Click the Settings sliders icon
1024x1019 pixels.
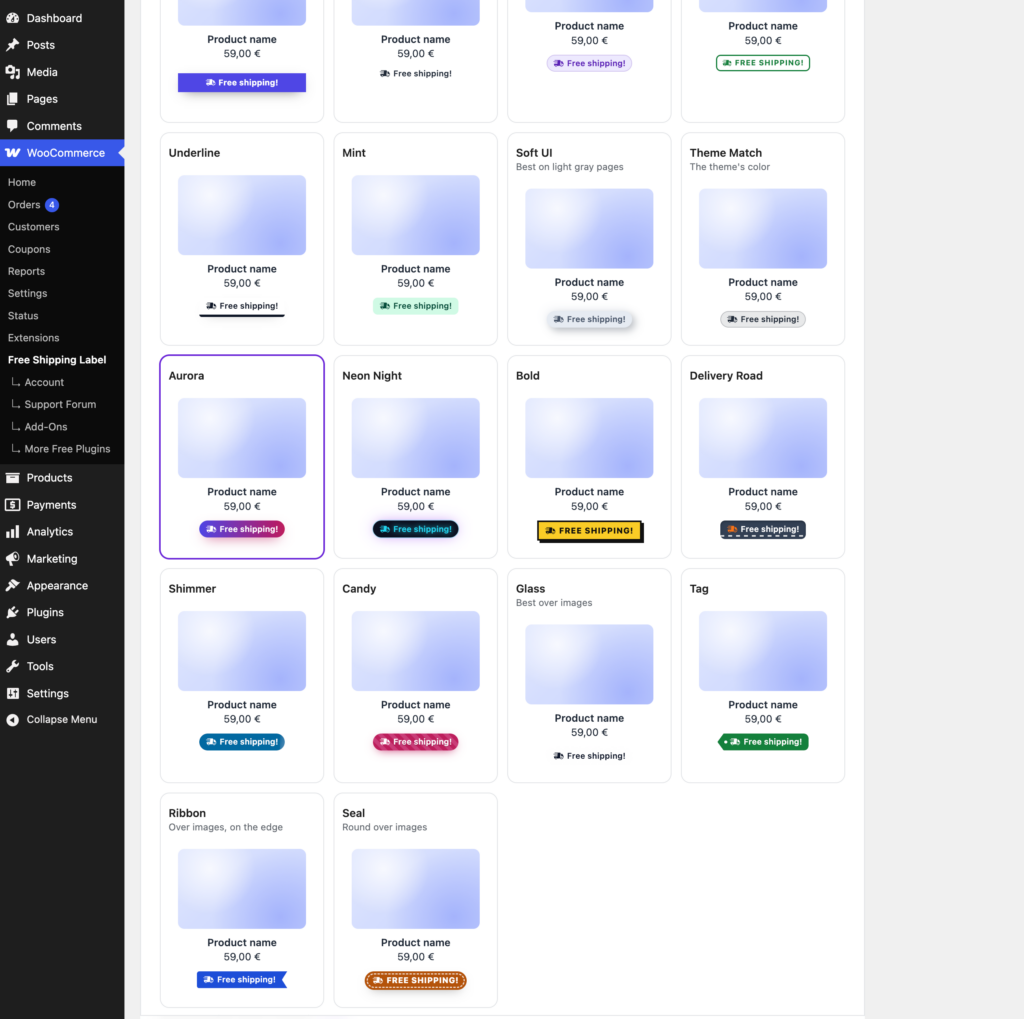[x=12, y=694]
